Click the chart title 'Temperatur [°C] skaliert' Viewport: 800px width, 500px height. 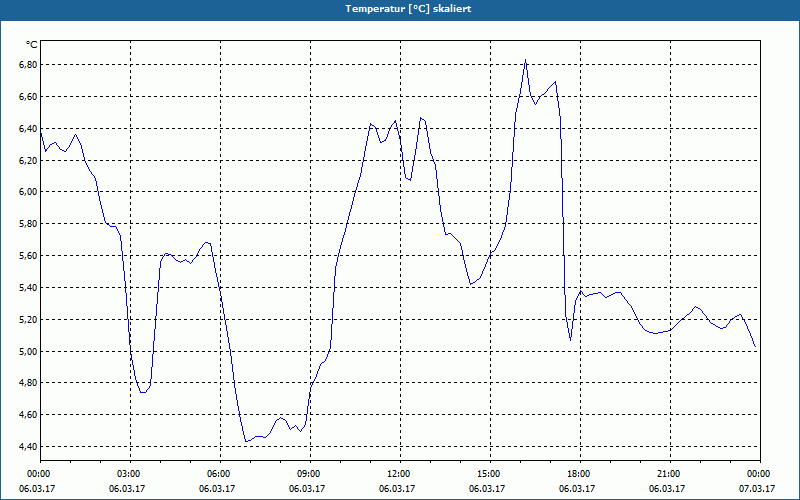pyautogui.click(x=408, y=9)
